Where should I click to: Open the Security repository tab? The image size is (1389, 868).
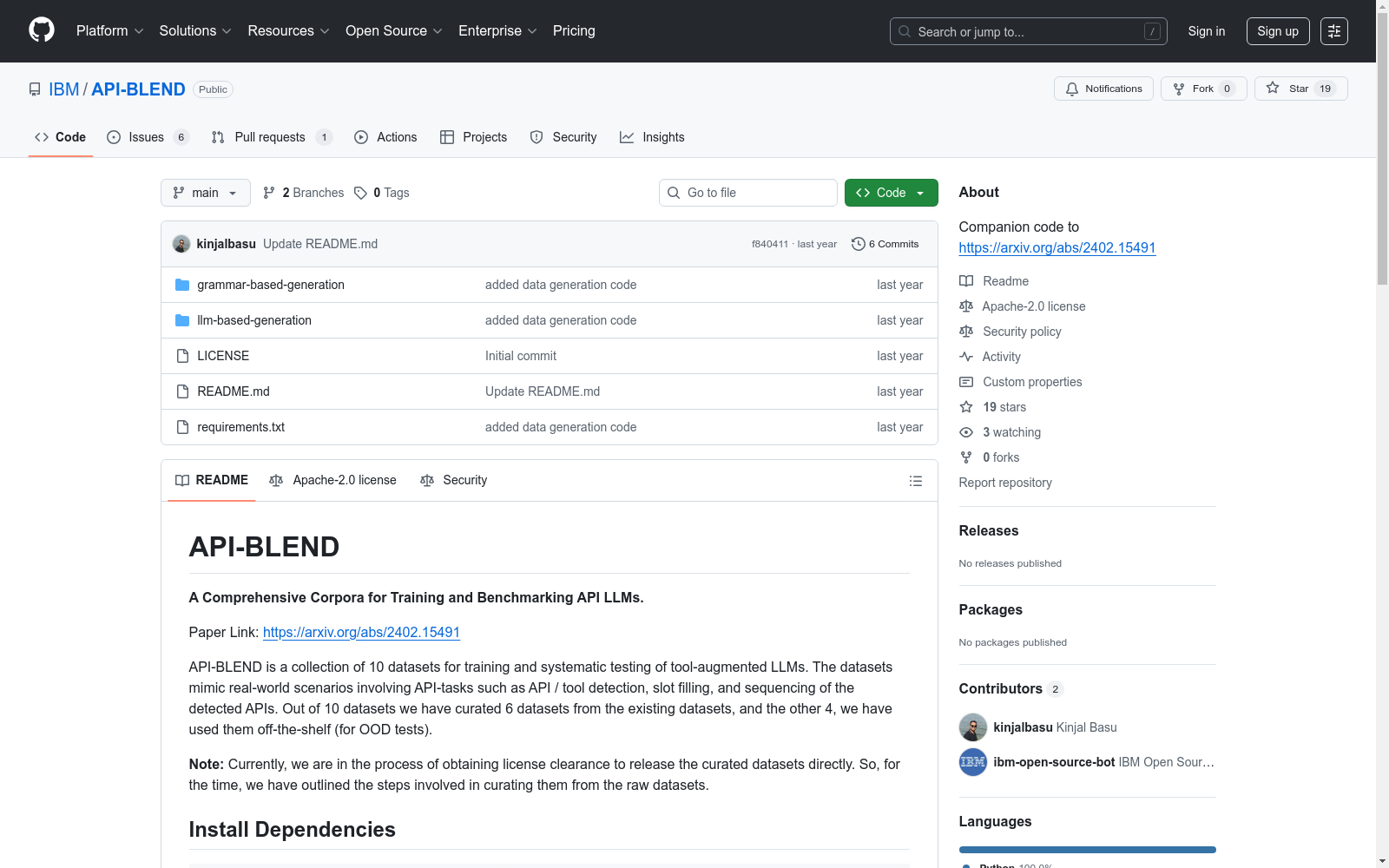point(563,137)
